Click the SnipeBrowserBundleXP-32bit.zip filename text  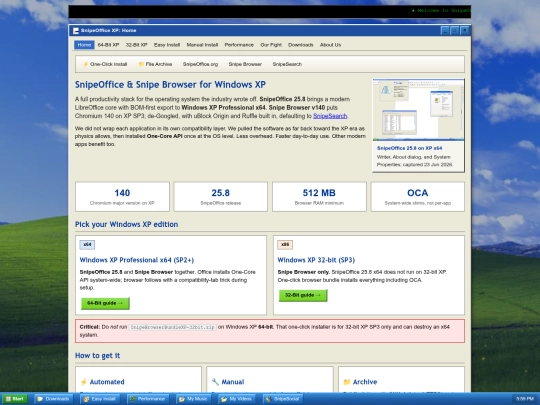point(173,327)
